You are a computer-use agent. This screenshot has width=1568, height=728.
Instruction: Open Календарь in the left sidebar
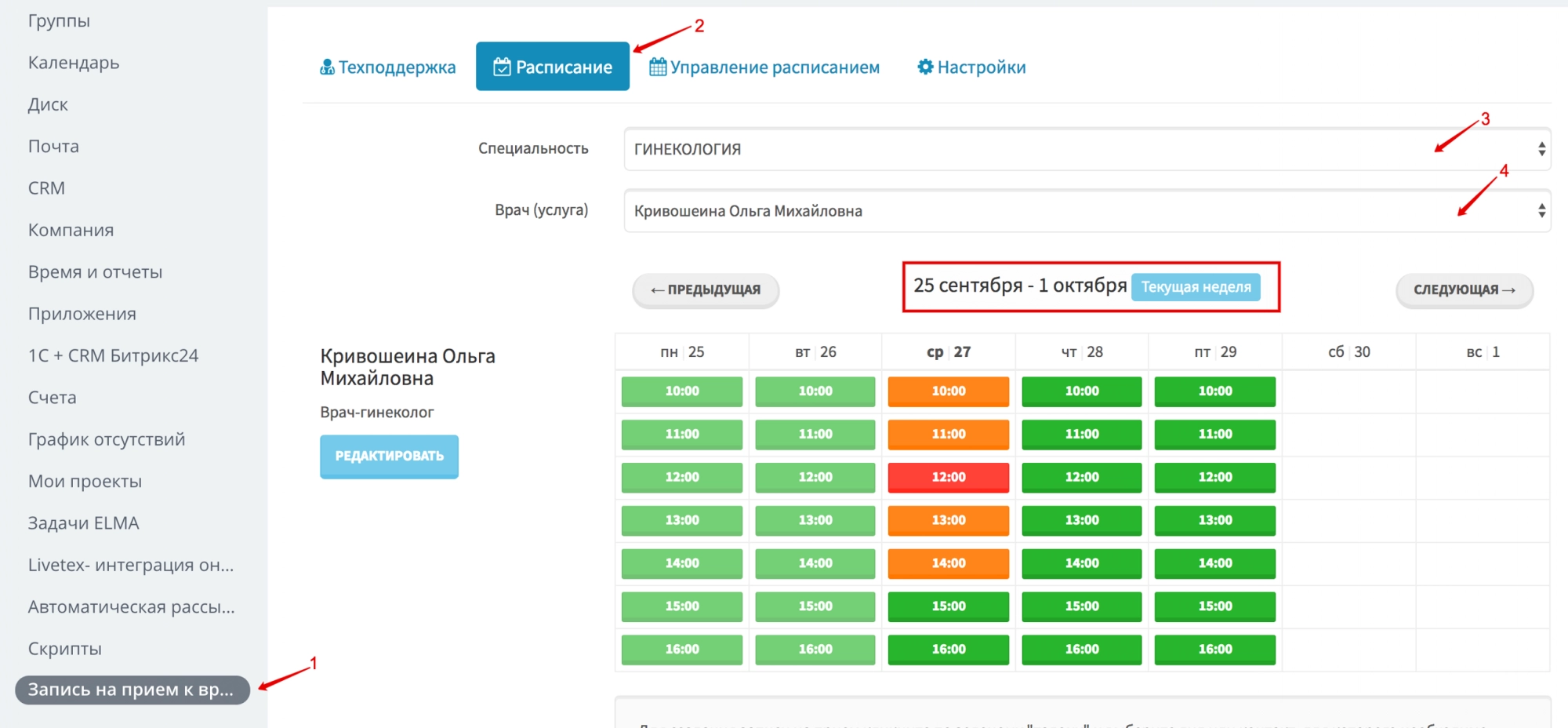[74, 63]
